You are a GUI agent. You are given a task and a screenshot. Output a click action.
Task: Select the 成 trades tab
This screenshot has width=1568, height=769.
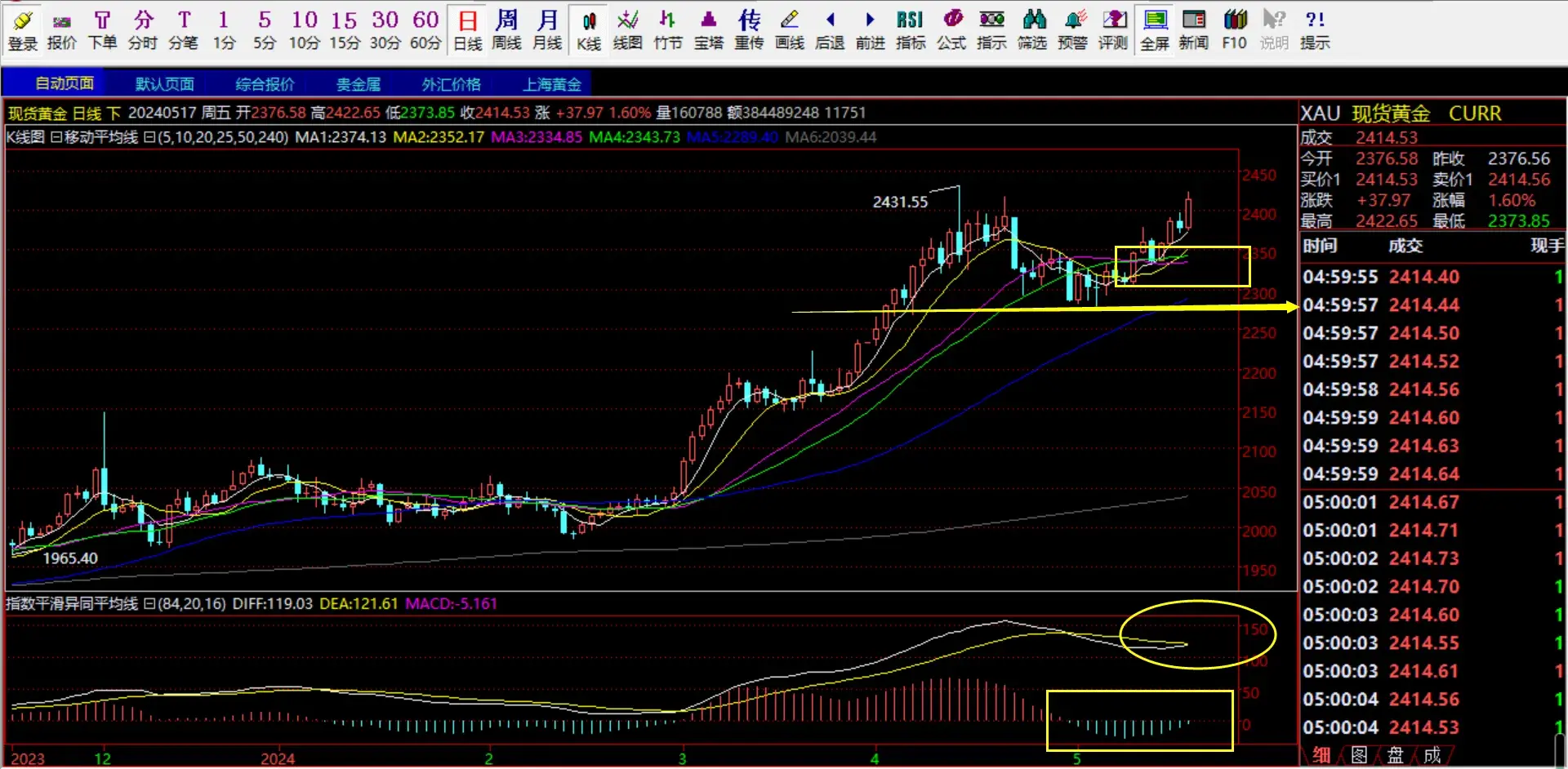[x=1432, y=755]
